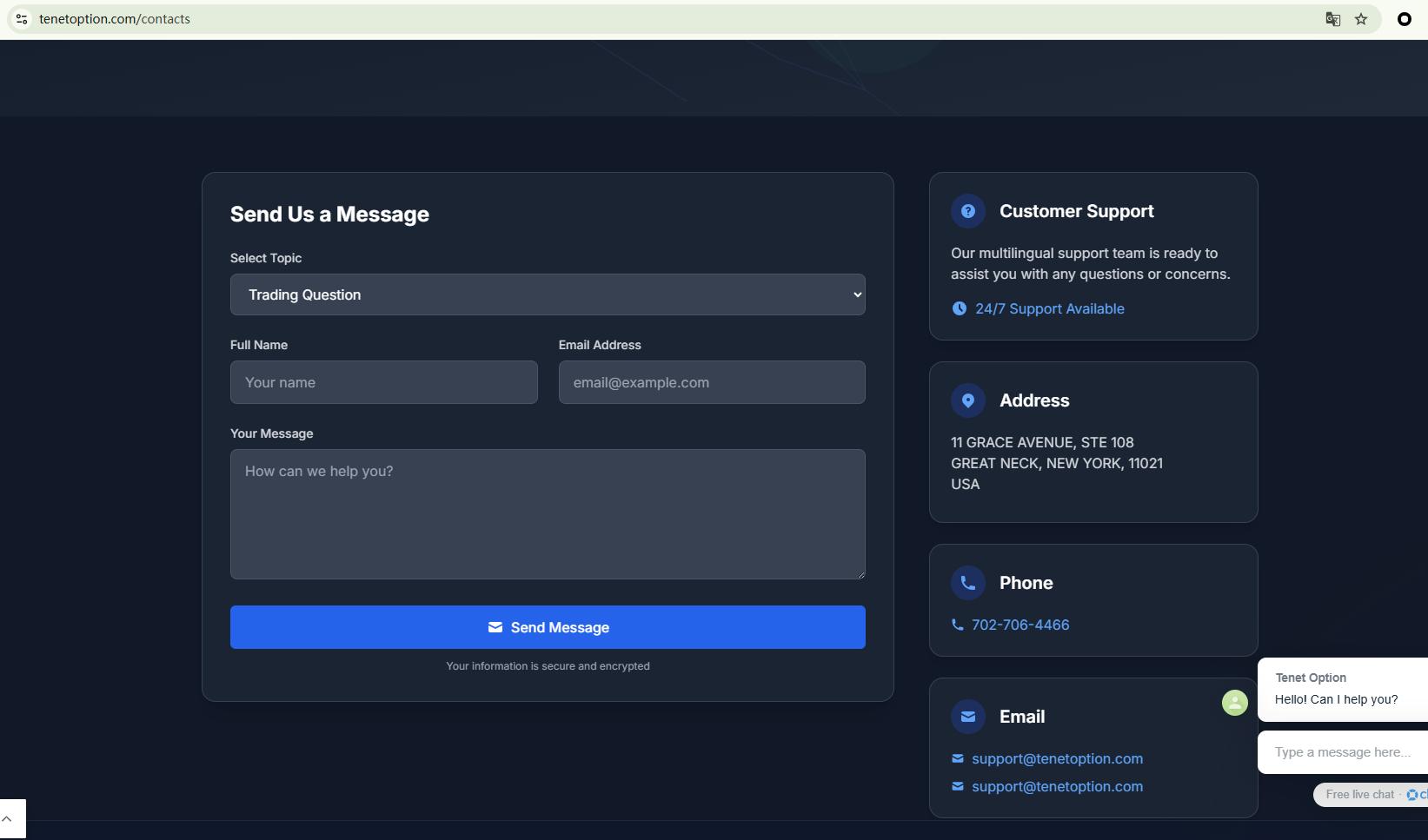The height and width of the screenshot is (840, 1428).
Task: Type in the live chat message box
Action: pyautogui.click(x=1343, y=752)
